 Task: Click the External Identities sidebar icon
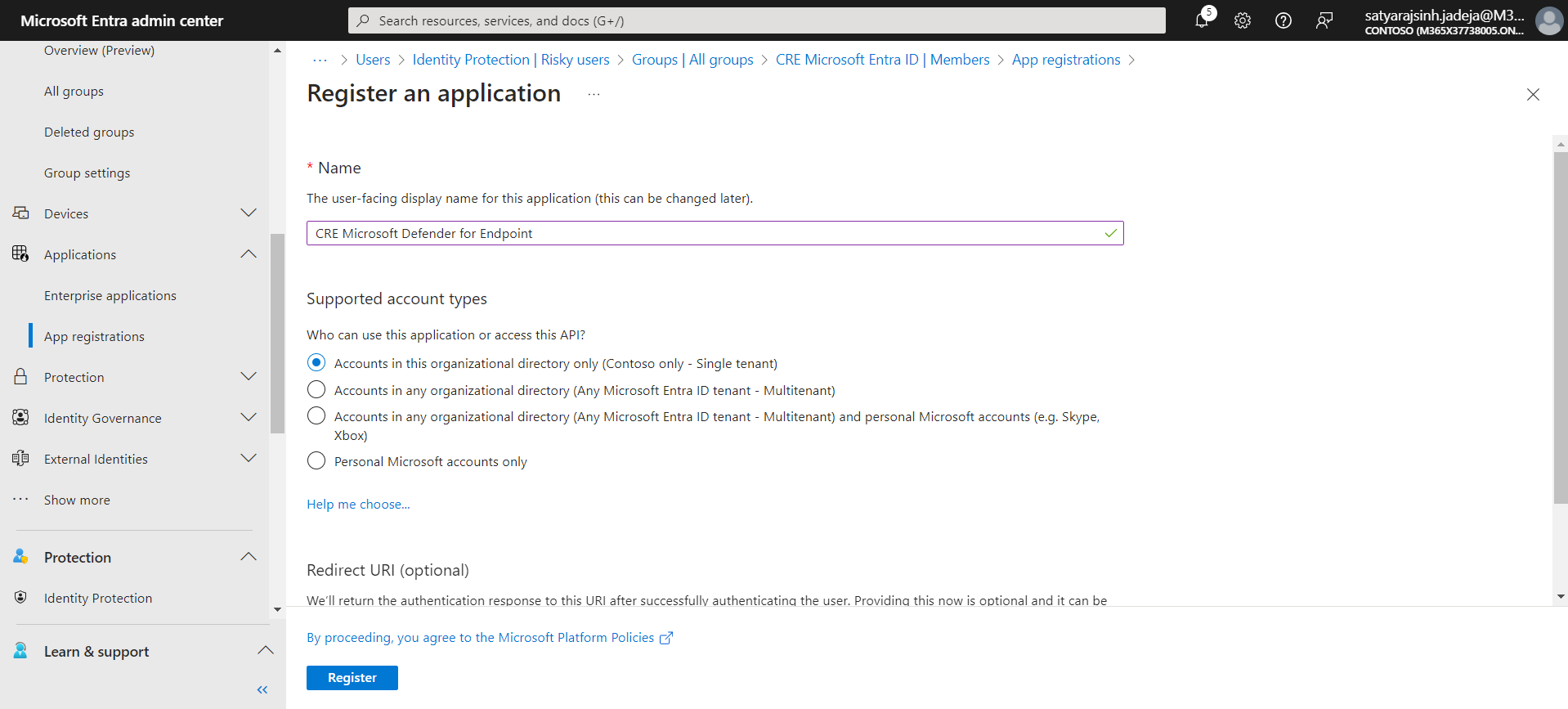click(x=20, y=458)
